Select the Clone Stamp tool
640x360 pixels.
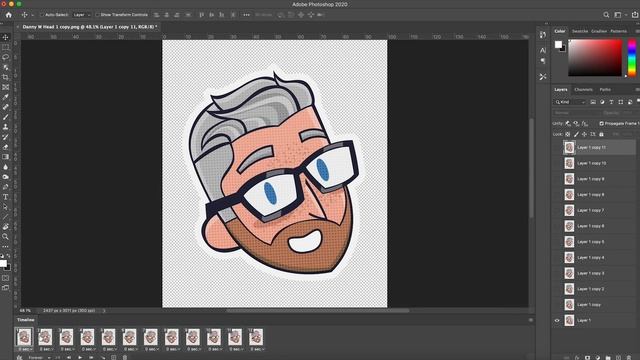(5, 127)
